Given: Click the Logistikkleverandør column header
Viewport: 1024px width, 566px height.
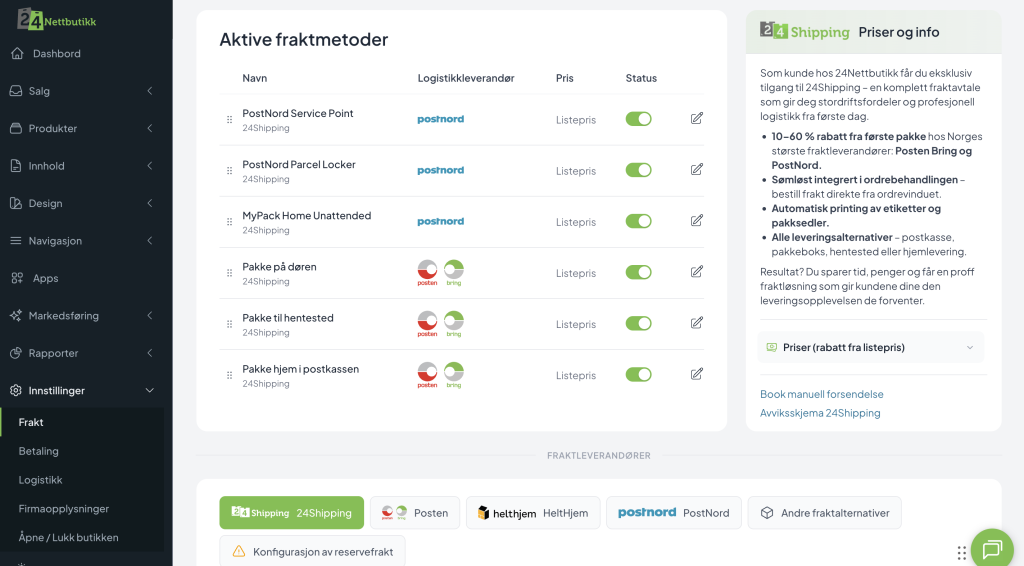Looking at the screenshot, I should click(x=466, y=78).
